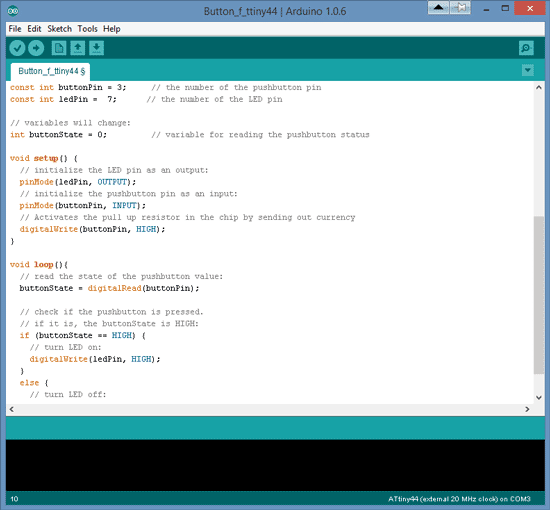Maximize the Arduino window

[x=505, y=9]
